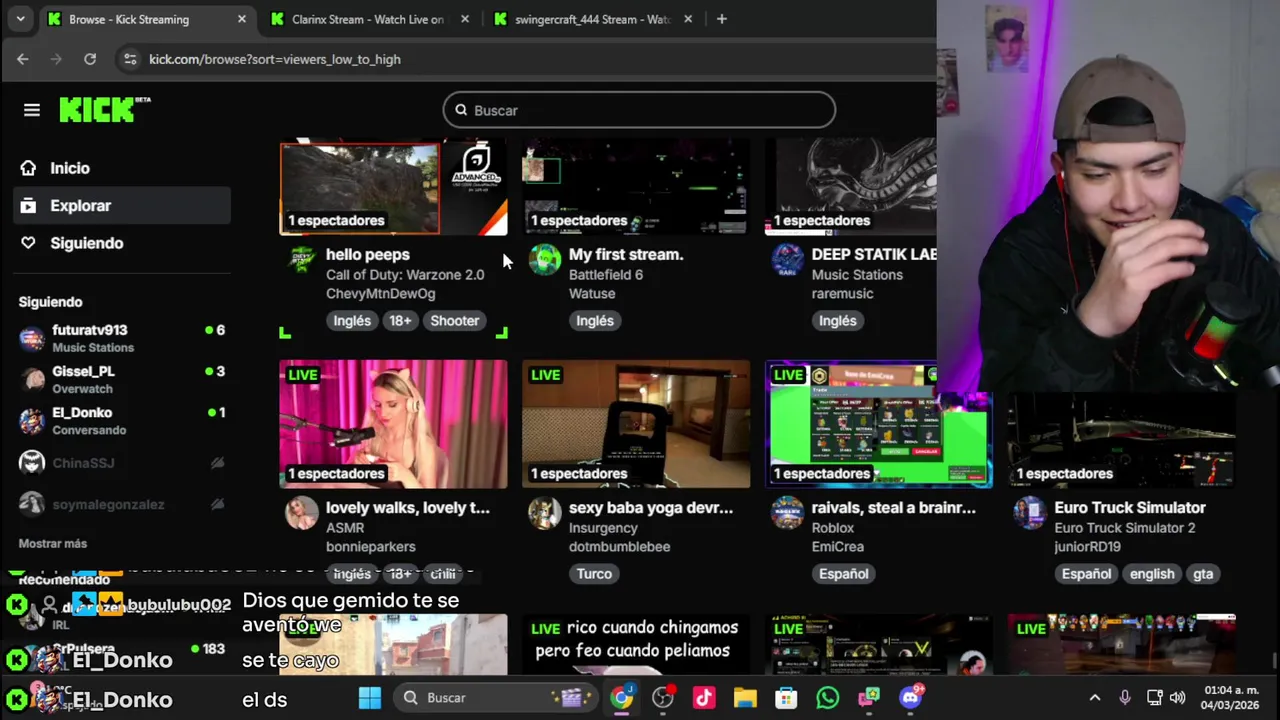
Task: Close the Clarinx Stream tab
Action: [465, 19]
